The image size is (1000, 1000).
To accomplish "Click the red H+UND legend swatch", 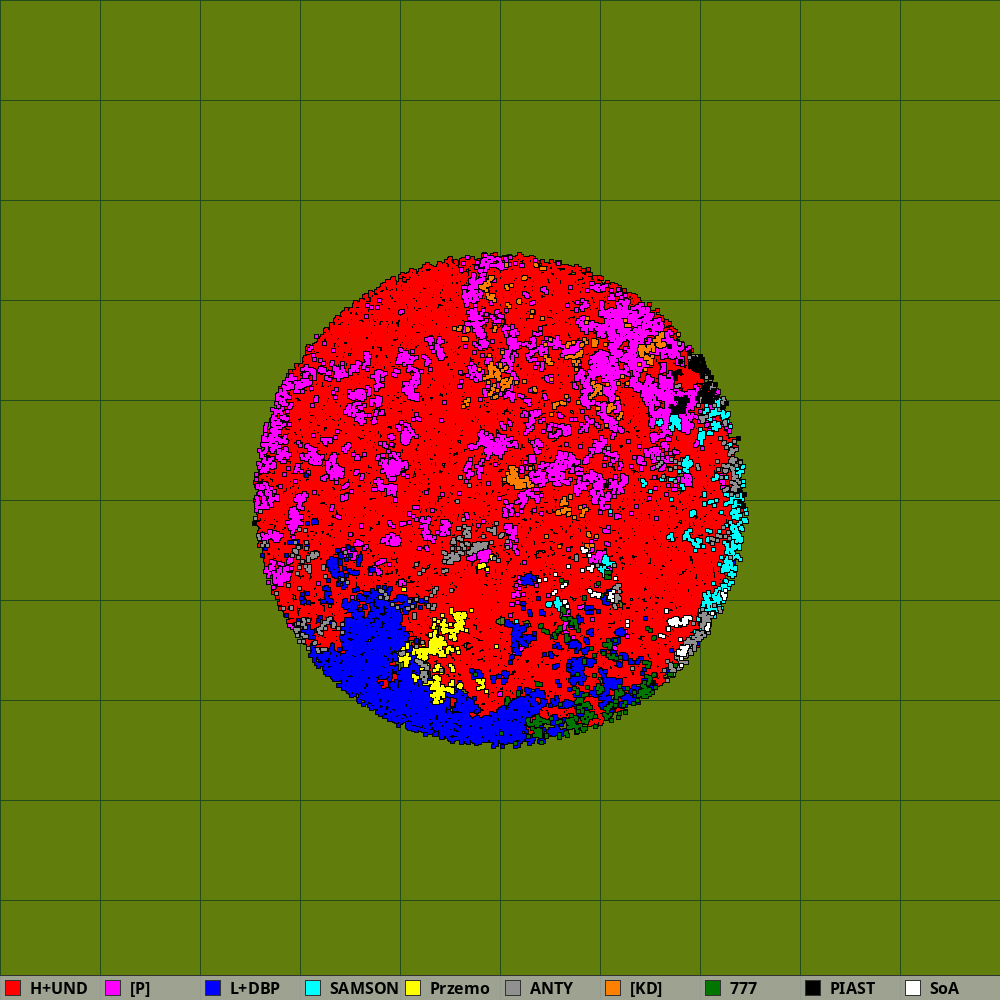I will pyautogui.click(x=13, y=988).
